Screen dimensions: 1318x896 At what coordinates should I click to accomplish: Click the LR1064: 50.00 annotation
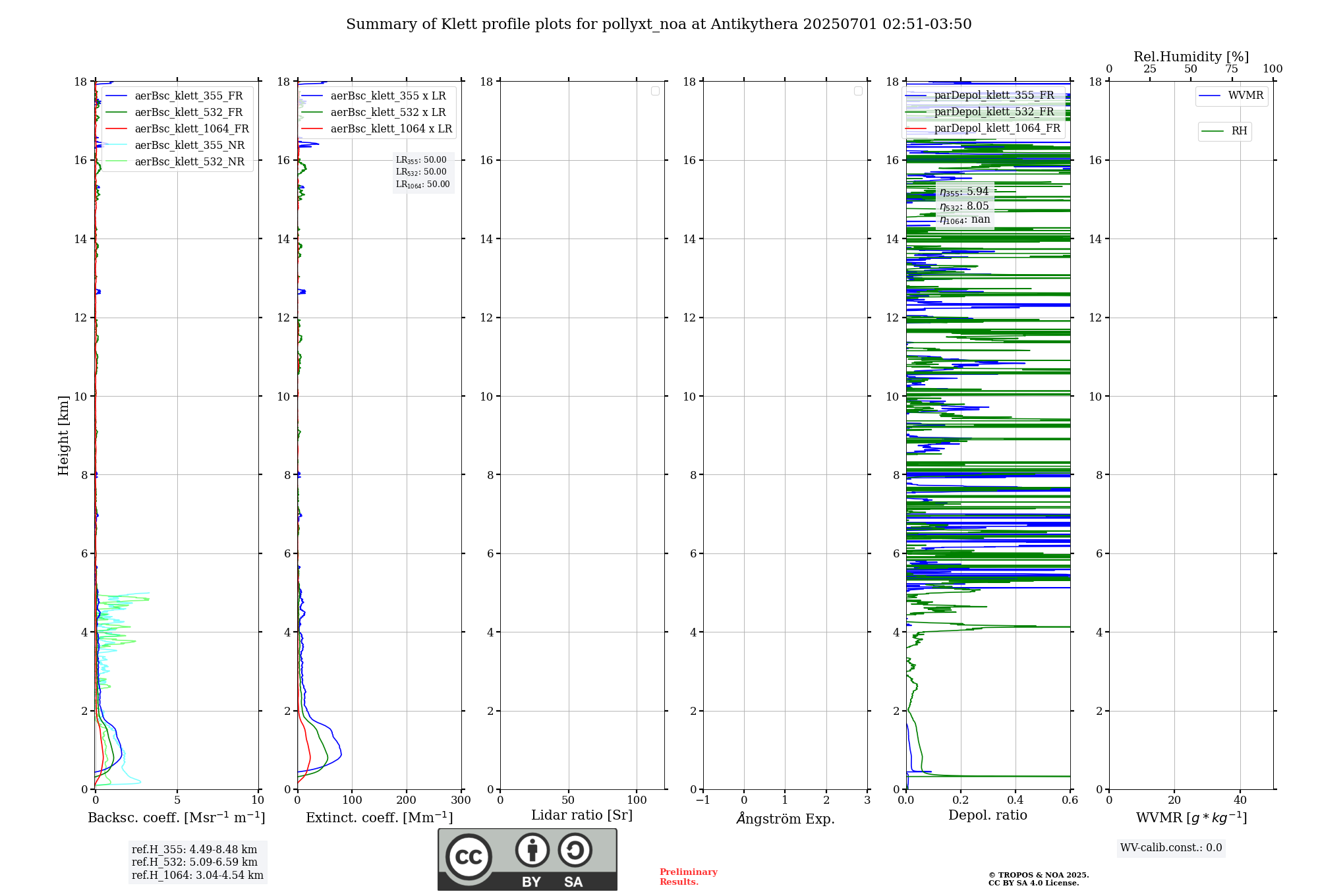[x=423, y=184]
